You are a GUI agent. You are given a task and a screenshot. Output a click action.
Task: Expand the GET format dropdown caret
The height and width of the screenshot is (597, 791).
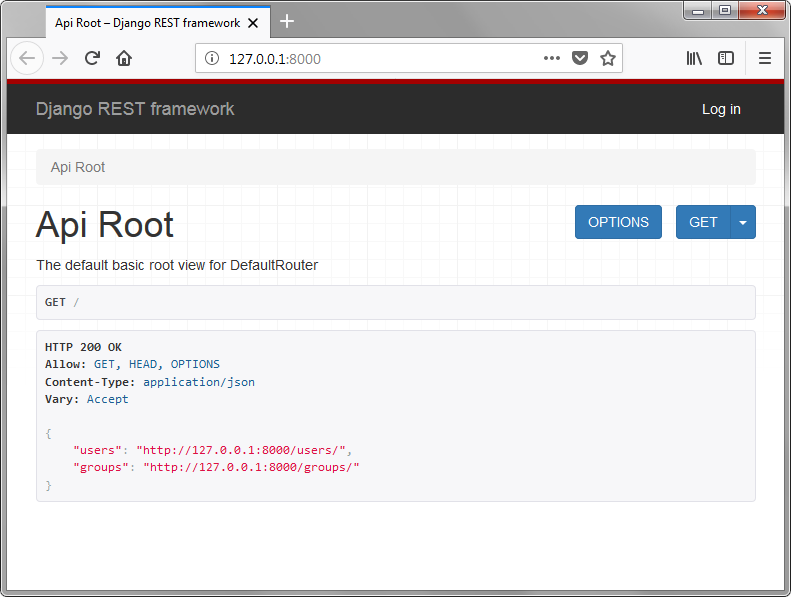[743, 222]
